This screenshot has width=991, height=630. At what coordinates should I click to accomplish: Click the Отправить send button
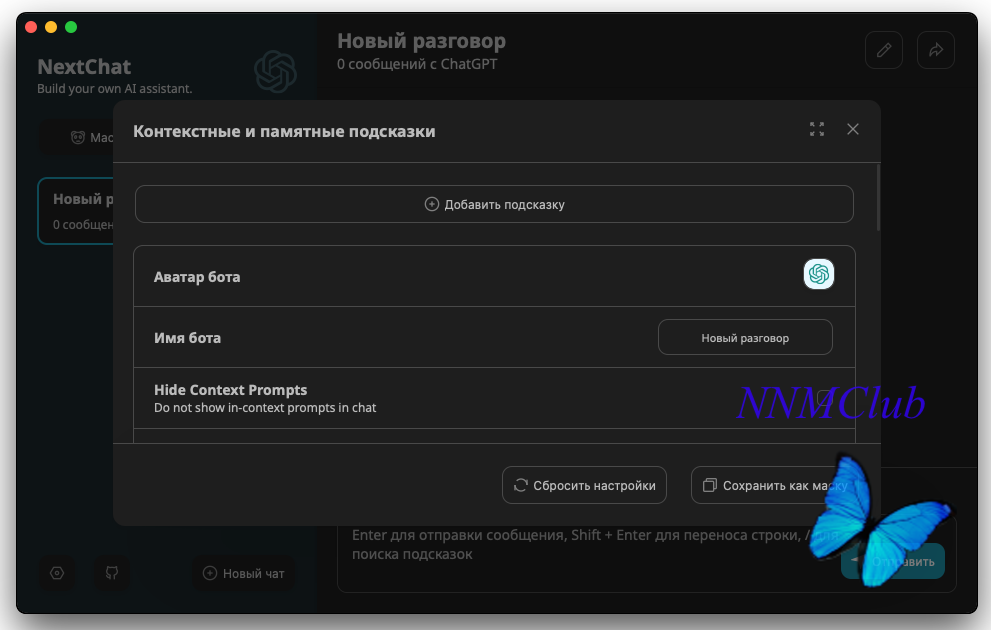tap(892, 561)
